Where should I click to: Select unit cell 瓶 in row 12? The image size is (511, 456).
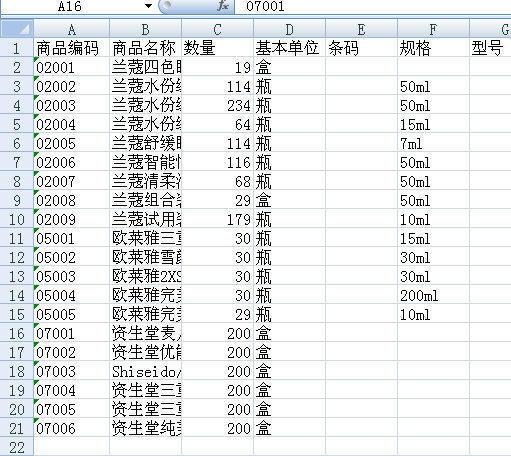pyautogui.click(x=290, y=257)
